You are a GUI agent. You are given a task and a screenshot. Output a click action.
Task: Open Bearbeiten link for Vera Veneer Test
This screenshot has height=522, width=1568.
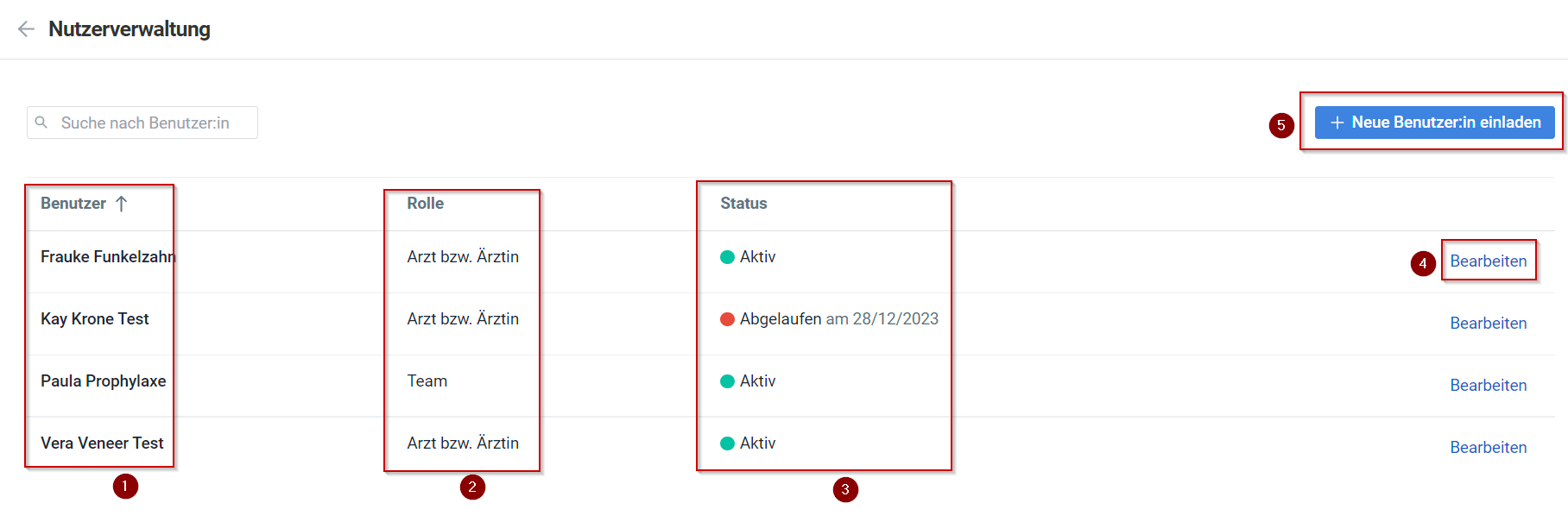pos(1488,448)
